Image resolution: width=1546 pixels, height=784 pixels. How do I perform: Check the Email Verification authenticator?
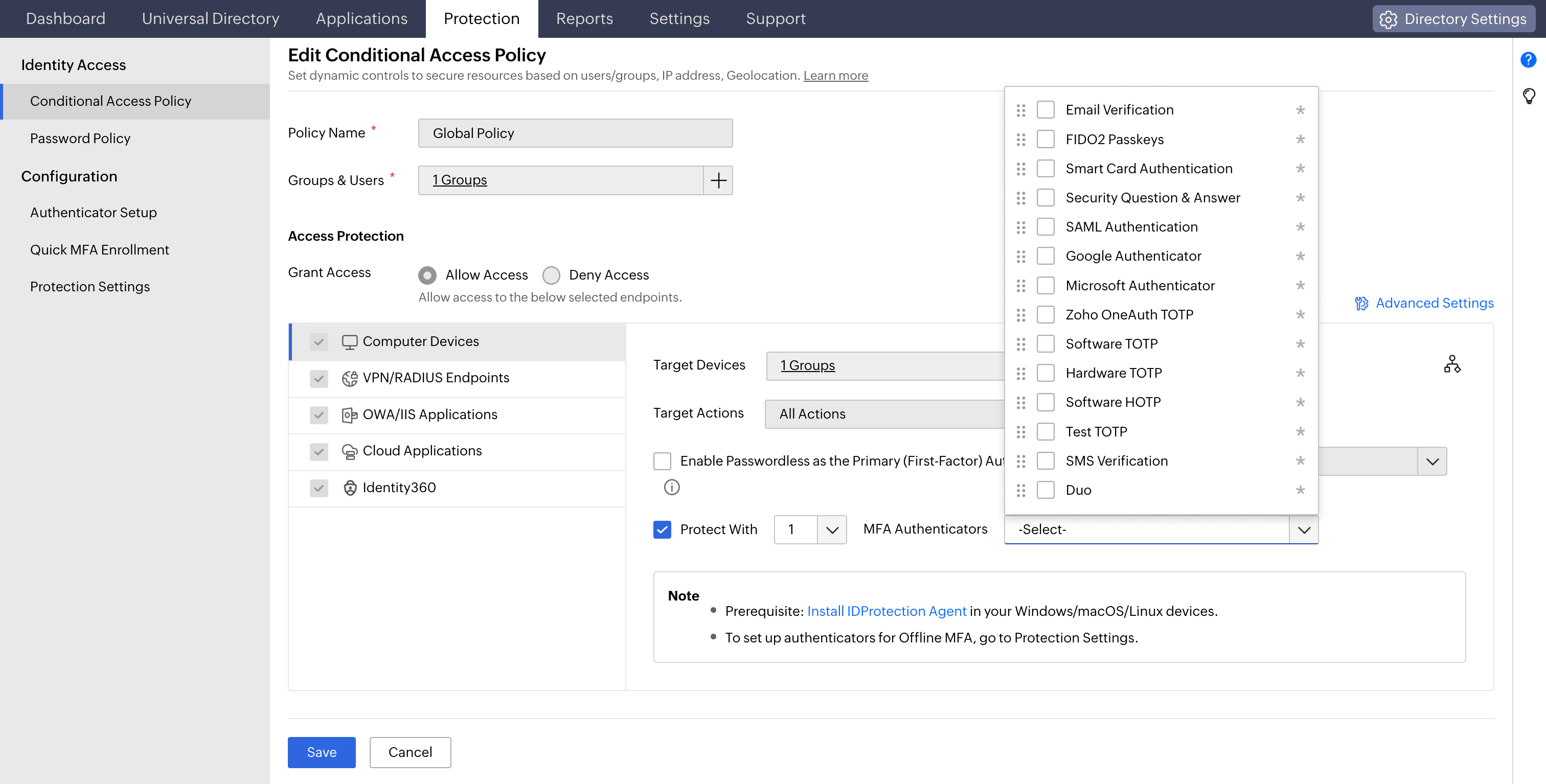(1045, 110)
